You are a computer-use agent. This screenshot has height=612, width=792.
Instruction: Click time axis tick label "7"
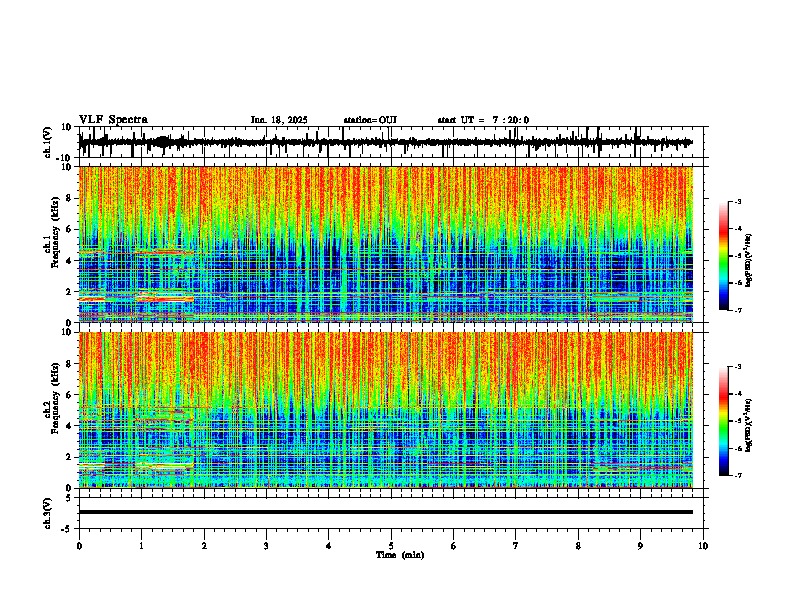516,546
